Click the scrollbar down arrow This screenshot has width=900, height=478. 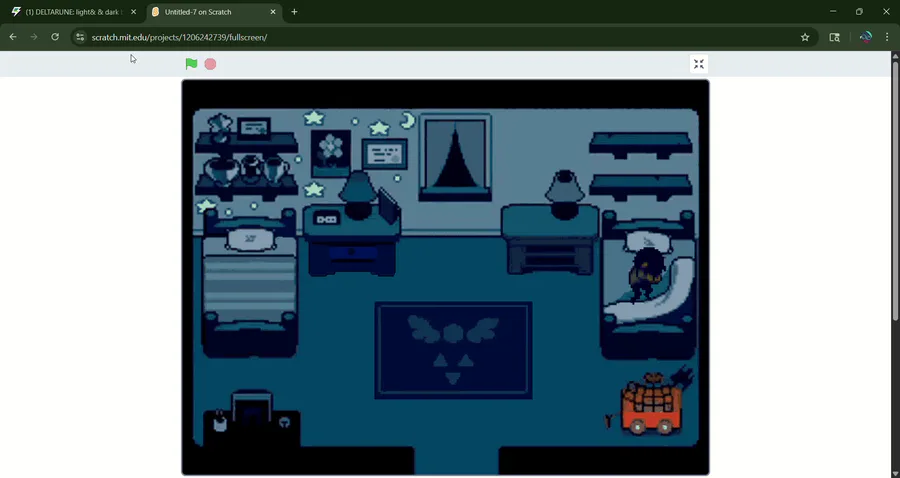(895, 473)
